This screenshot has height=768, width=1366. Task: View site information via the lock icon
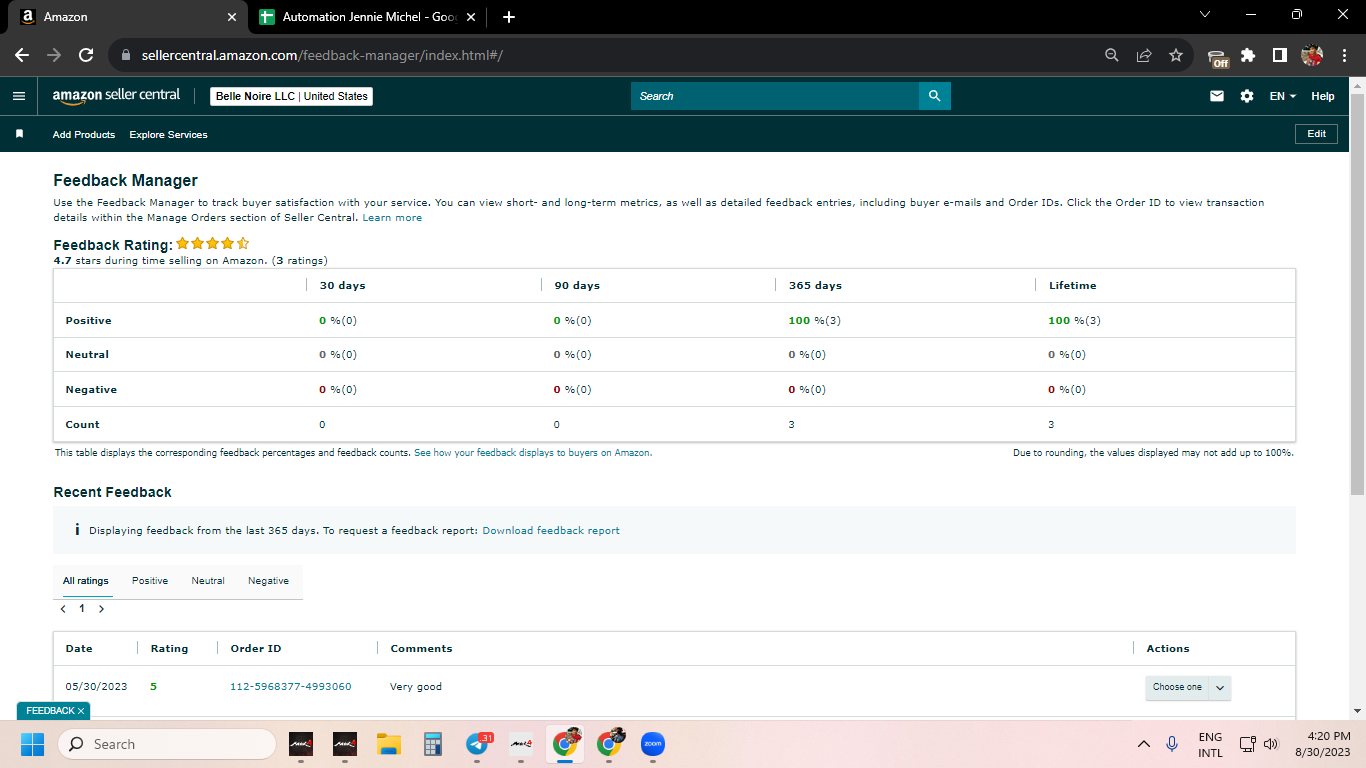tap(126, 55)
